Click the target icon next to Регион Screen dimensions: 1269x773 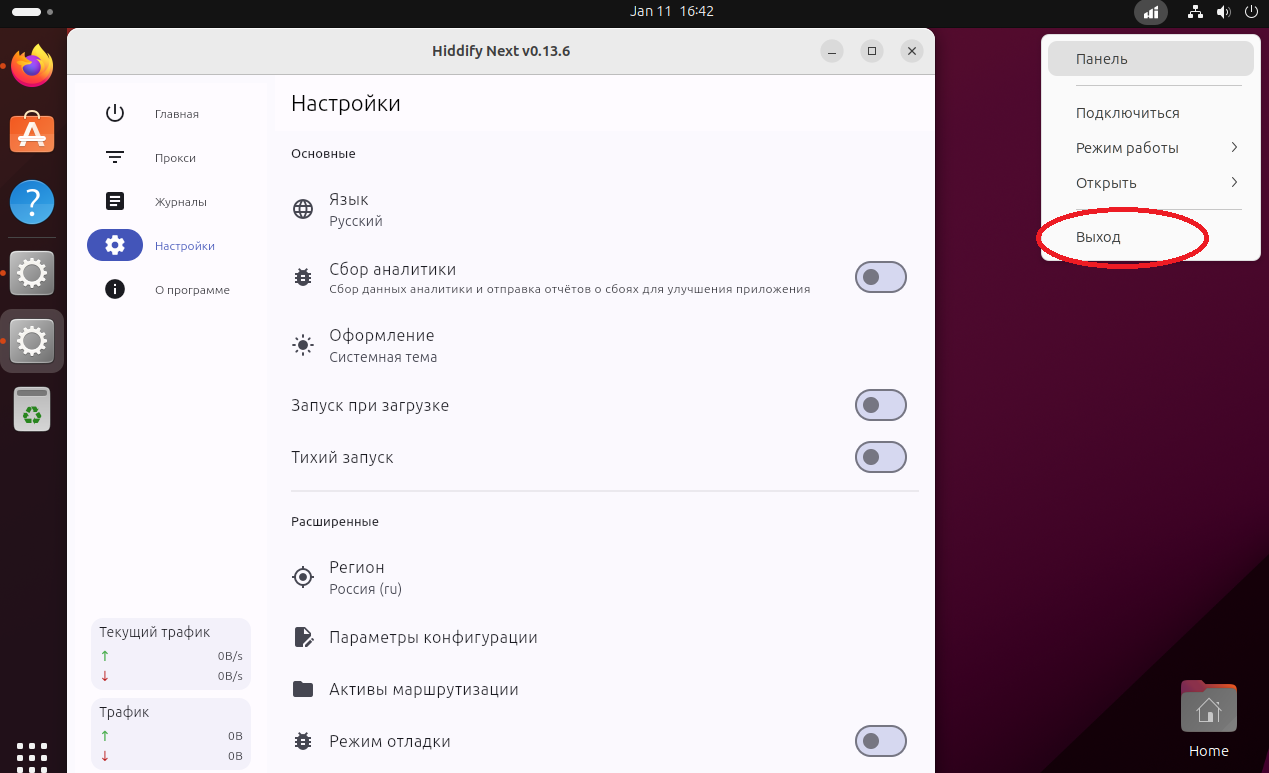pos(303,577)
